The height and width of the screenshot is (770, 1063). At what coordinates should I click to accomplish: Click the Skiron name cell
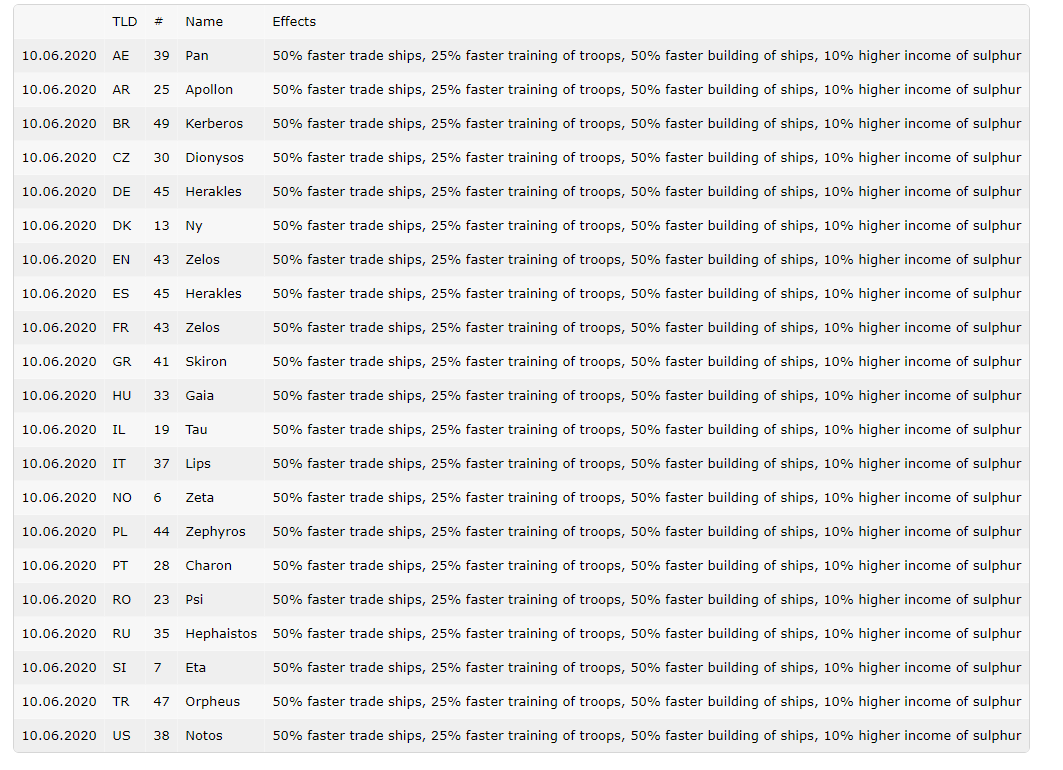[x=206, y=361]
